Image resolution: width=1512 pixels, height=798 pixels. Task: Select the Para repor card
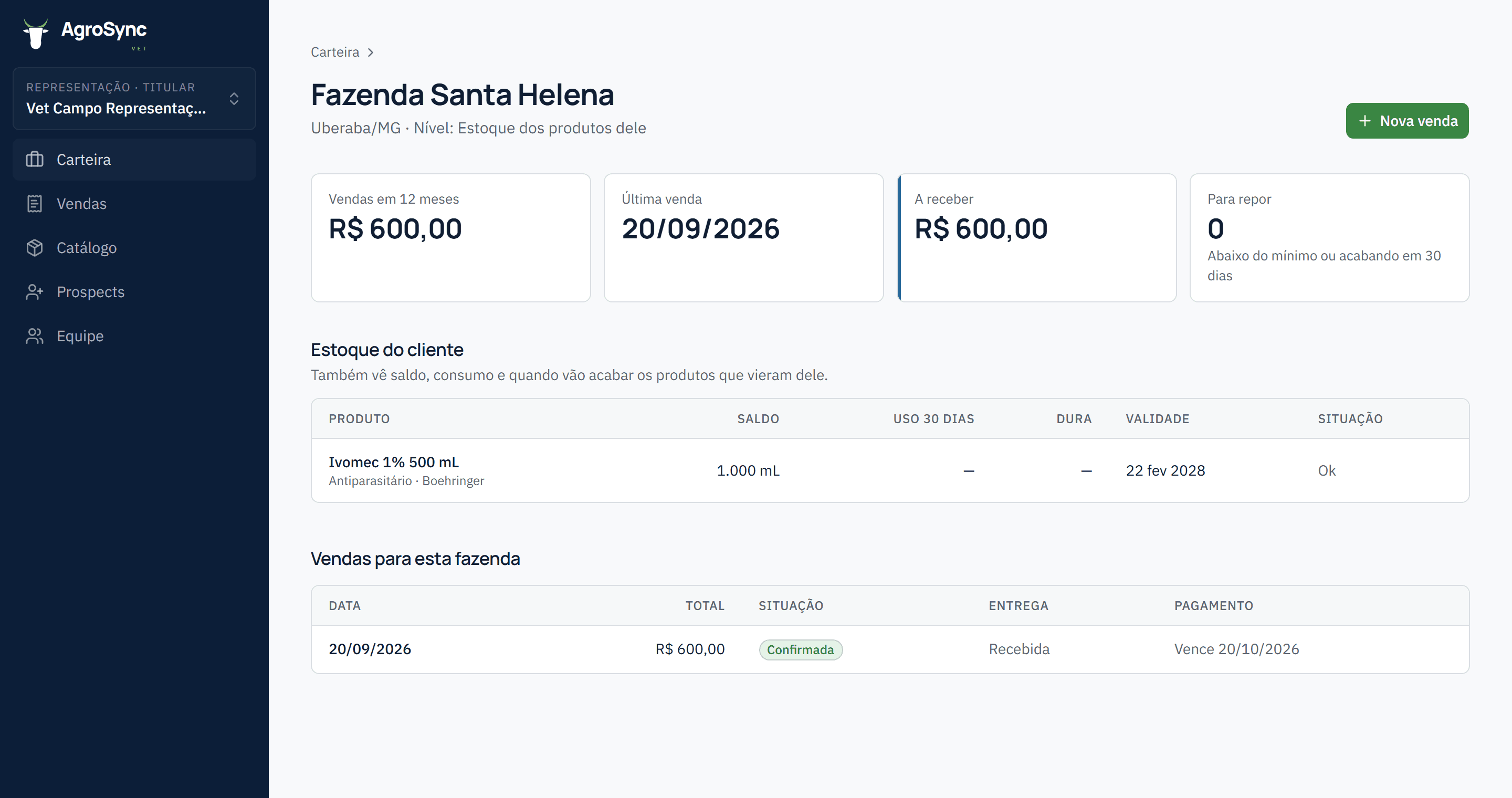(x=1329, y=238)
